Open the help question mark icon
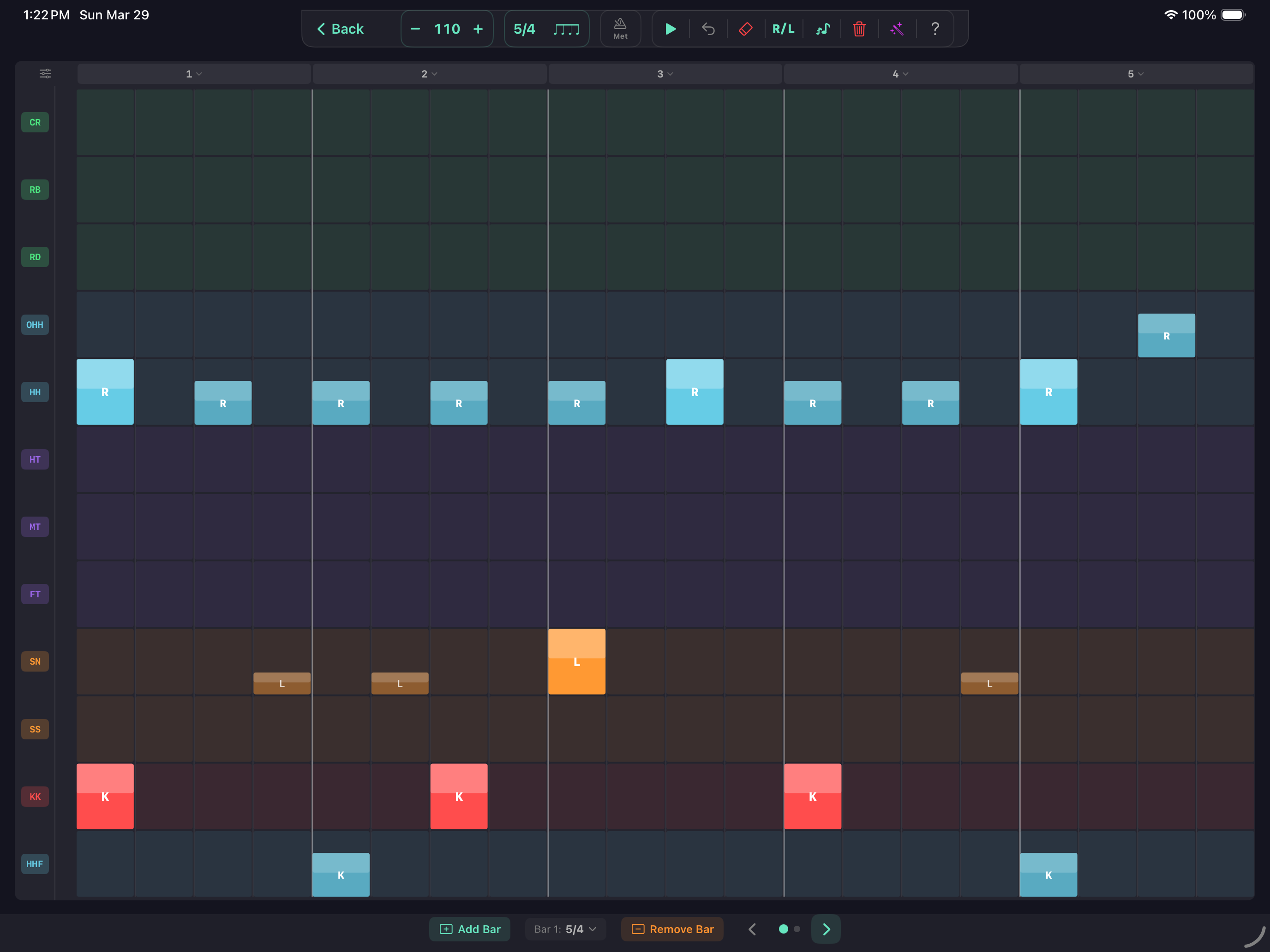Viewport: 1270px width, 952px height. [x=935, y=28]
